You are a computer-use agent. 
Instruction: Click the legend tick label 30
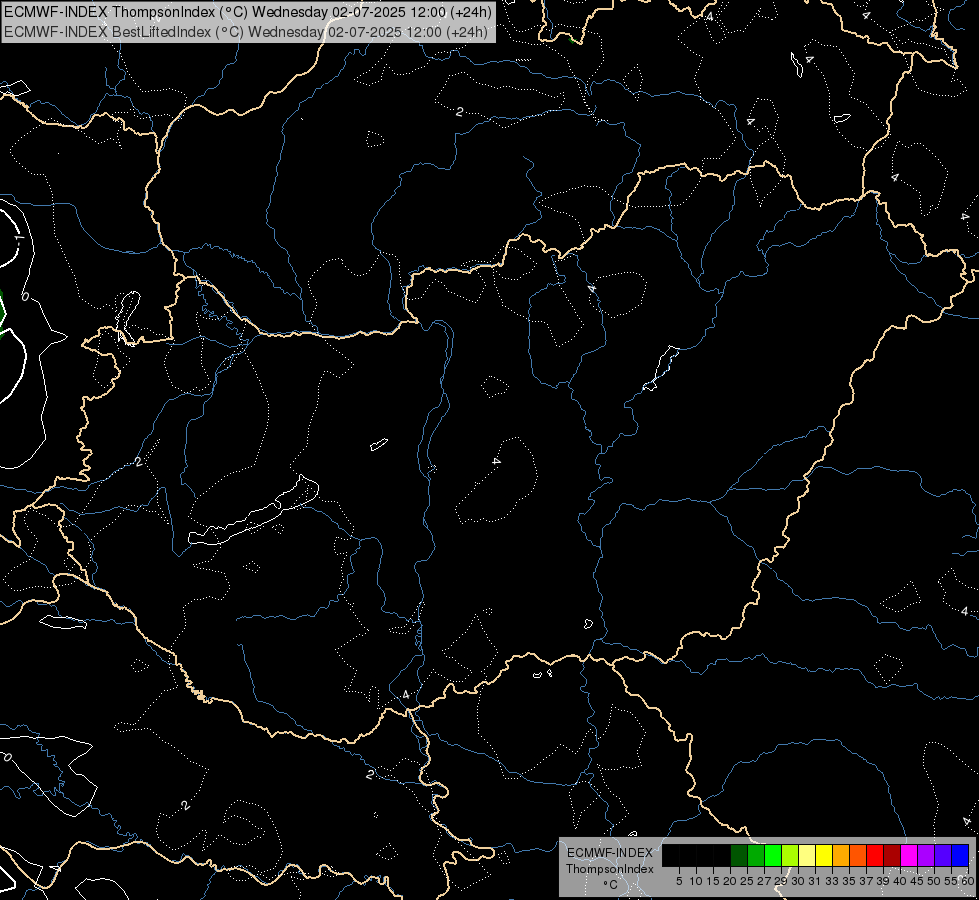tap(798, 881)
